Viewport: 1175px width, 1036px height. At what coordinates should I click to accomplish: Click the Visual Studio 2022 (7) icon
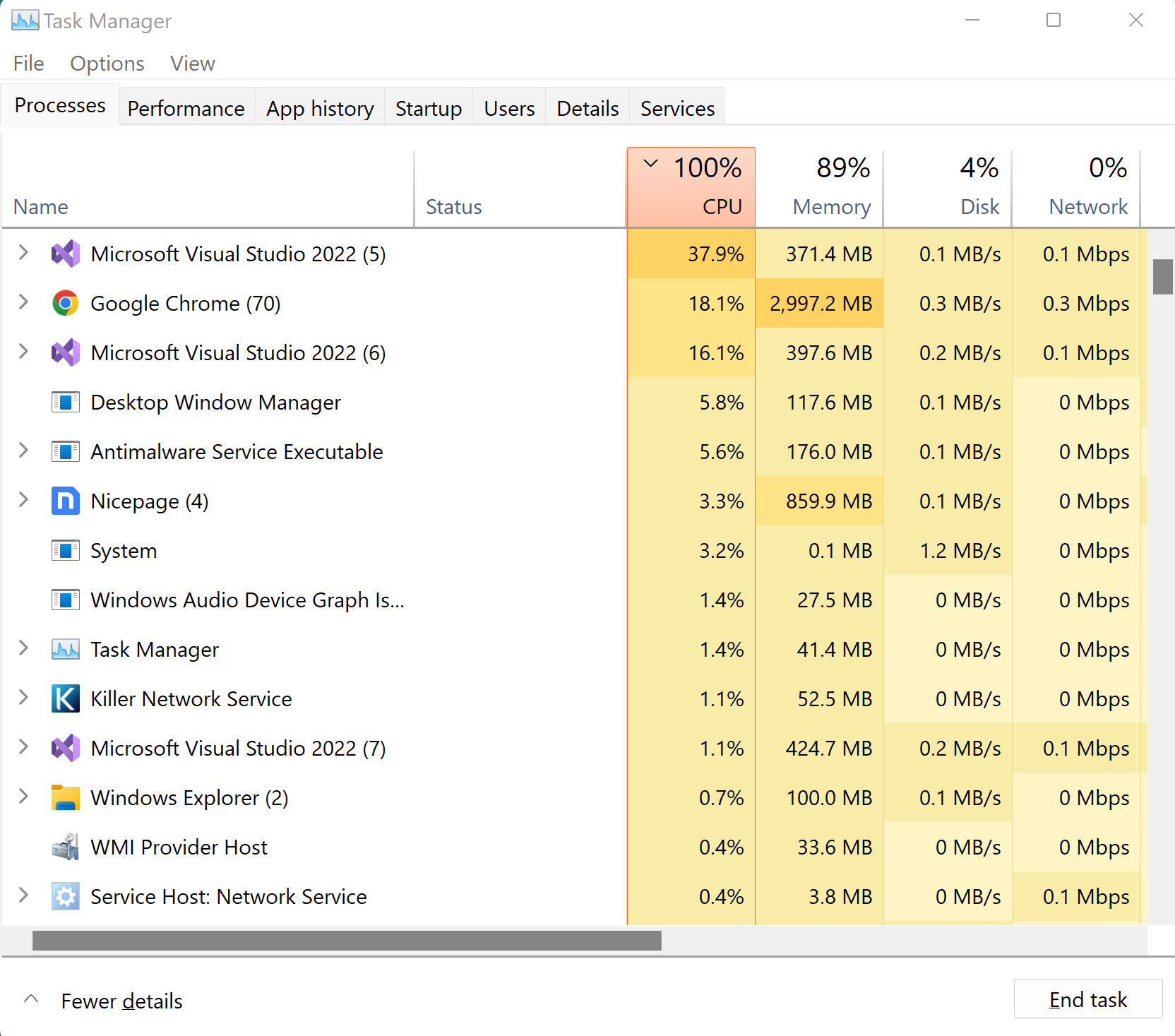(x=66, y=748)
